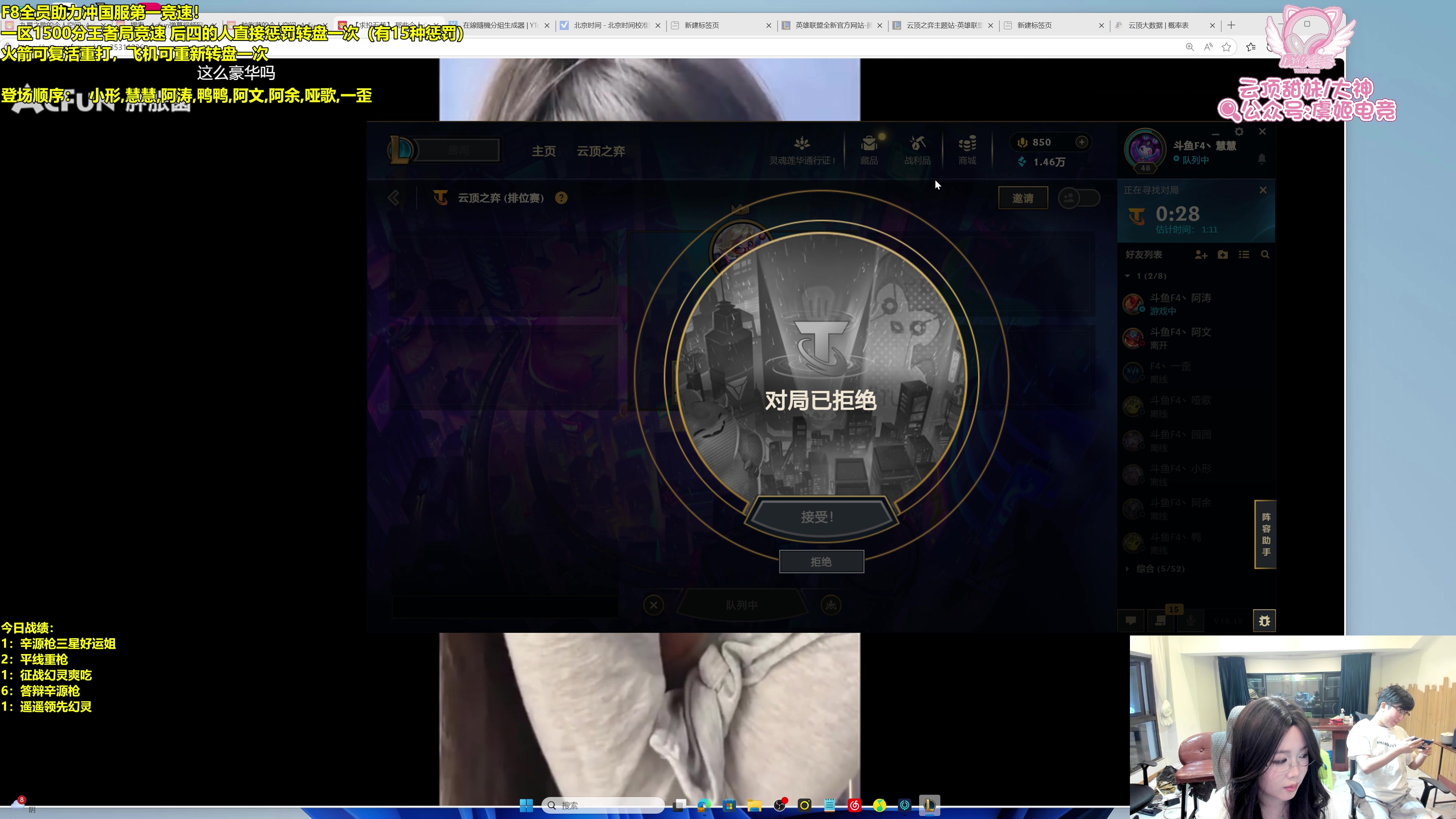Screen dimensions: 1456x819
Task: Toggle the open party switch
Action: 1078,198
